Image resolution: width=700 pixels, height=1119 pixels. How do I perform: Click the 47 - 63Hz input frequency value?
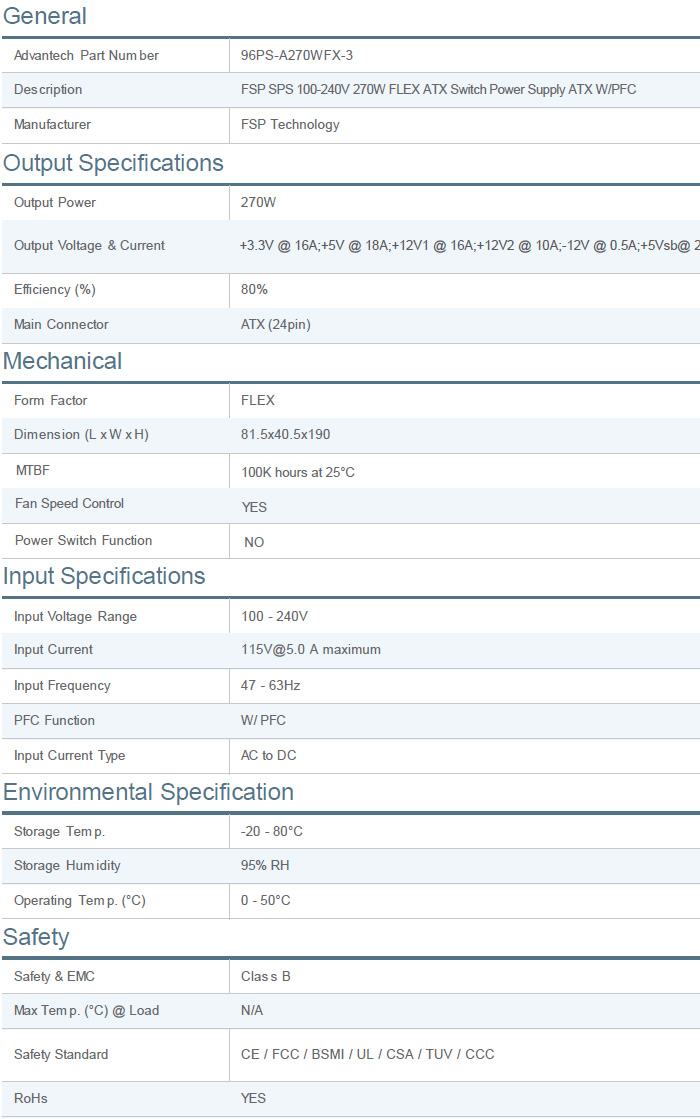(x=270, y=686)
